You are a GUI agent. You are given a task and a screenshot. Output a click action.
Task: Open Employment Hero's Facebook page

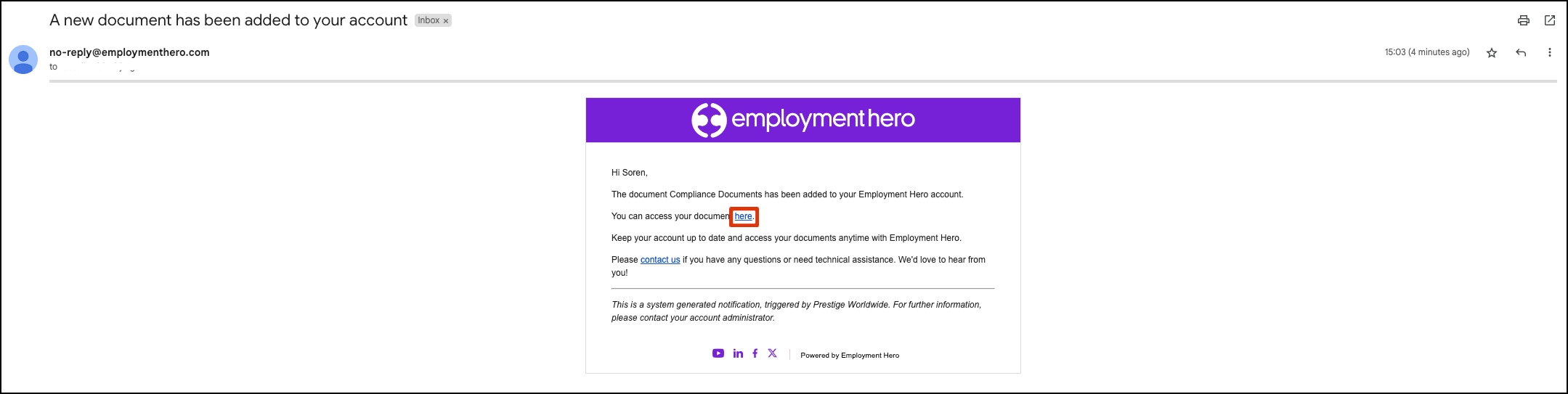(x=755, y=353)
